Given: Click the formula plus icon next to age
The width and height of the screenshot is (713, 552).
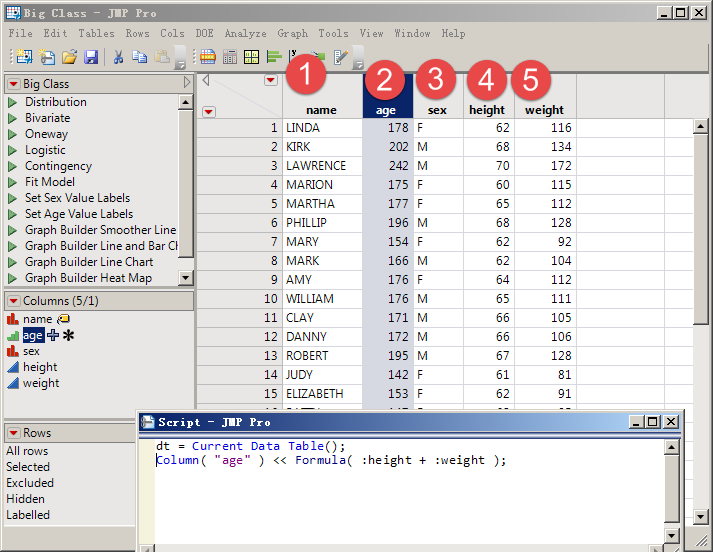Looking at the screenshot, I should [53, 336].
